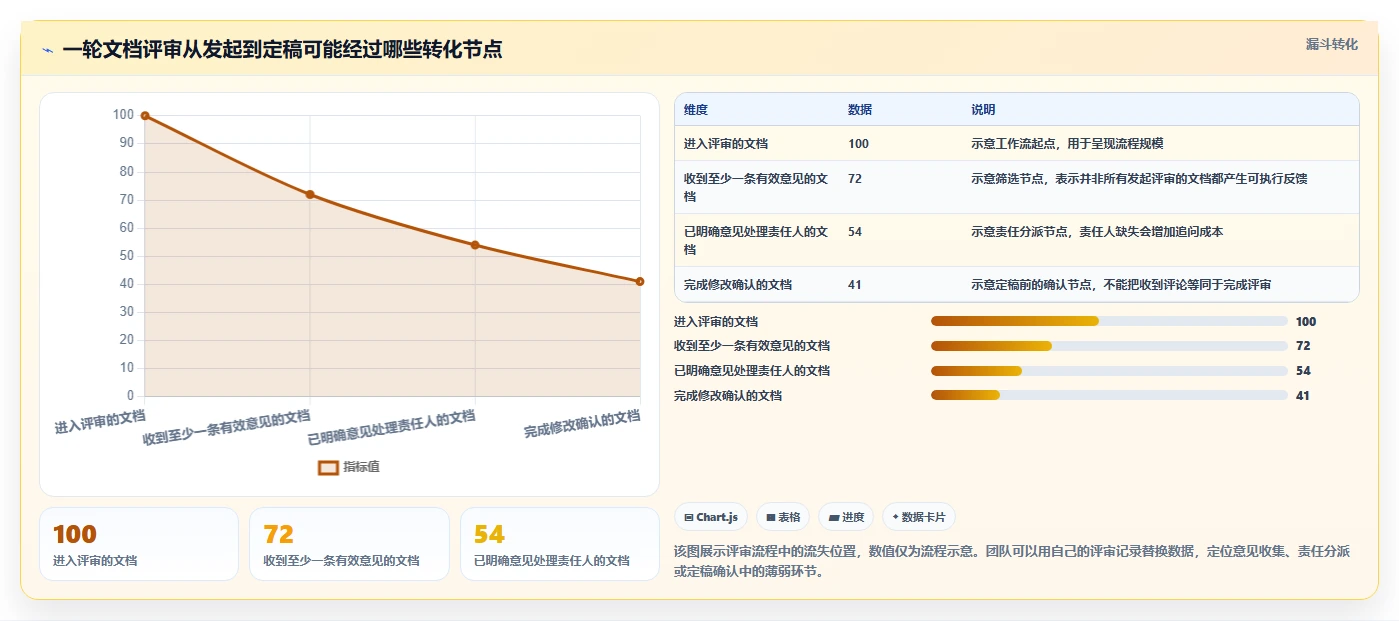
Task: Click the y-axis tick label 0
Action: click(129, 396)
